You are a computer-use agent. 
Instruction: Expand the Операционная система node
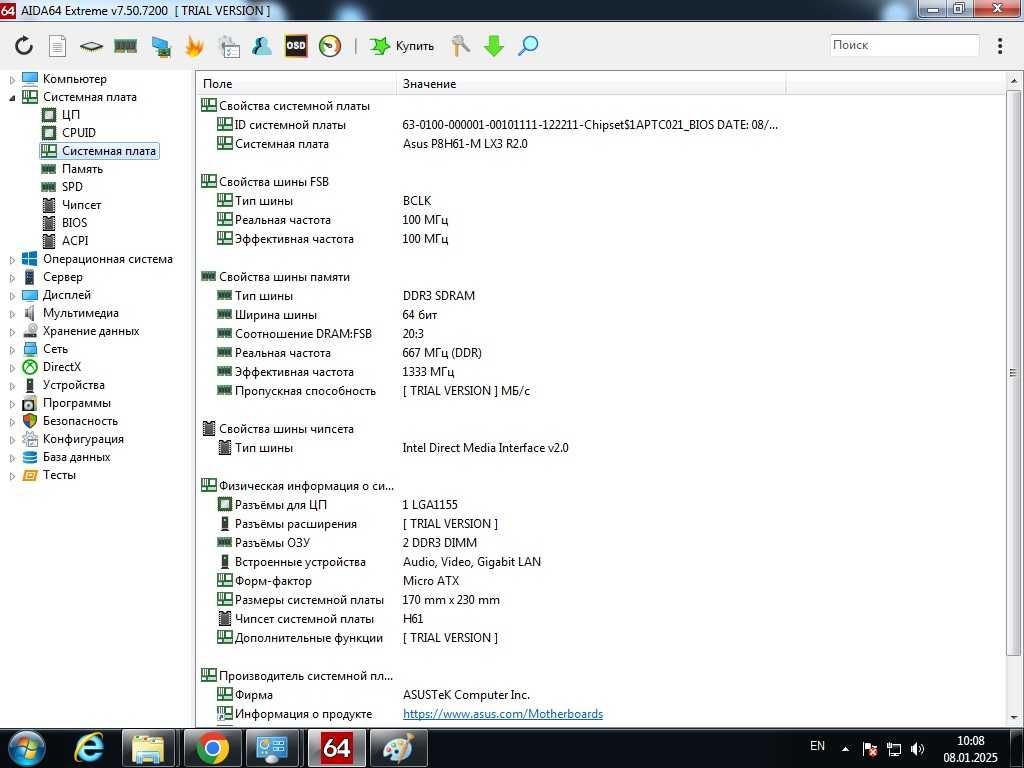coord(12,260)
